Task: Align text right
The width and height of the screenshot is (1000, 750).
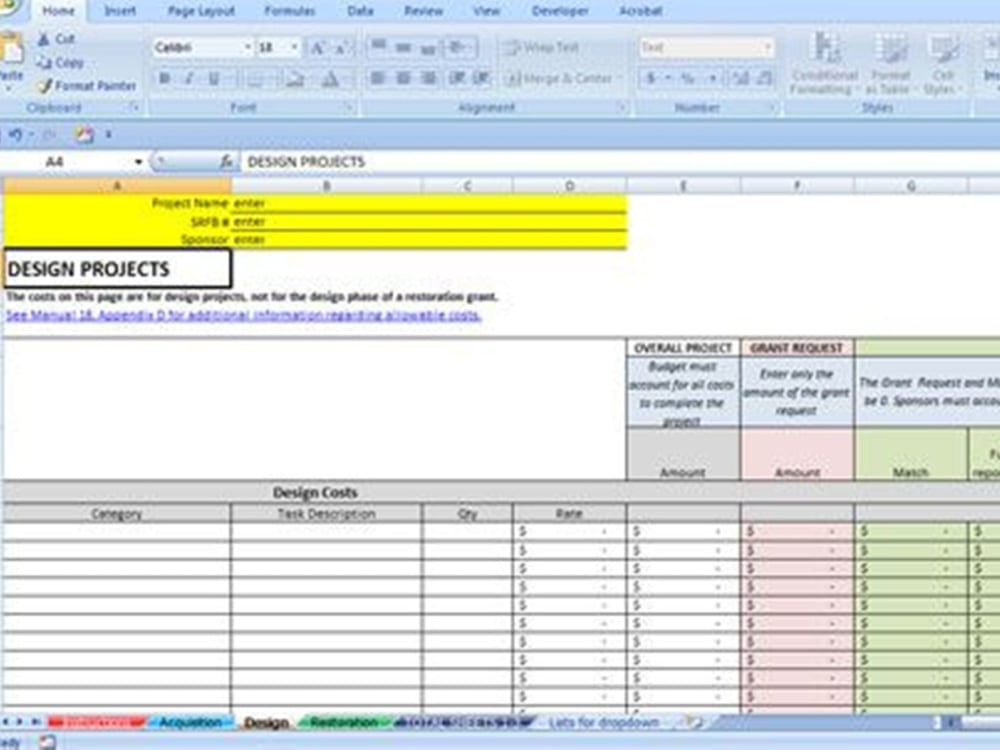Action: click(x=429, y=78)
